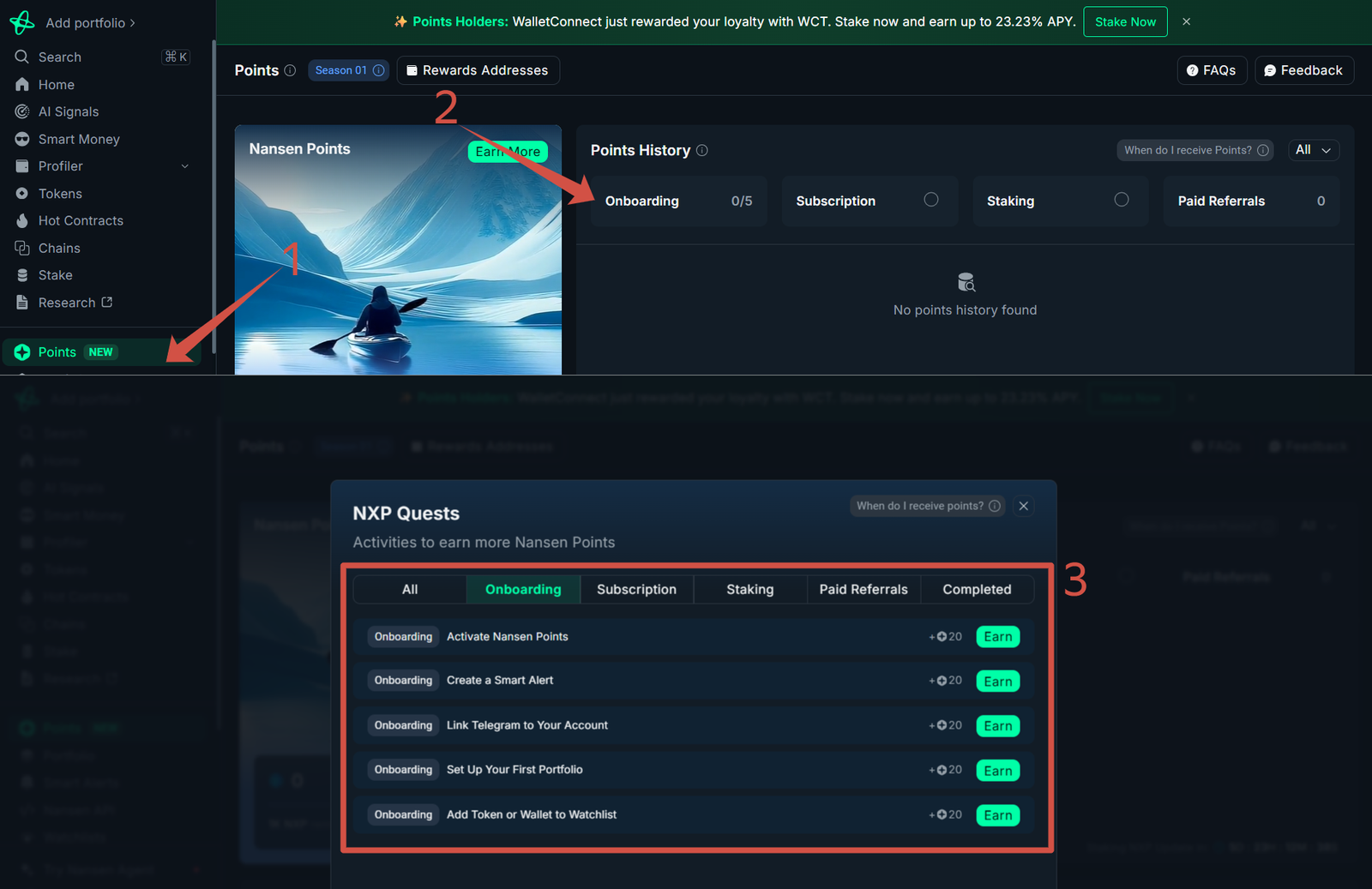Screen dimensions: 1372x889
Task: Dismiss the WalletConnect banner
Action: [x=1186, y=21]
